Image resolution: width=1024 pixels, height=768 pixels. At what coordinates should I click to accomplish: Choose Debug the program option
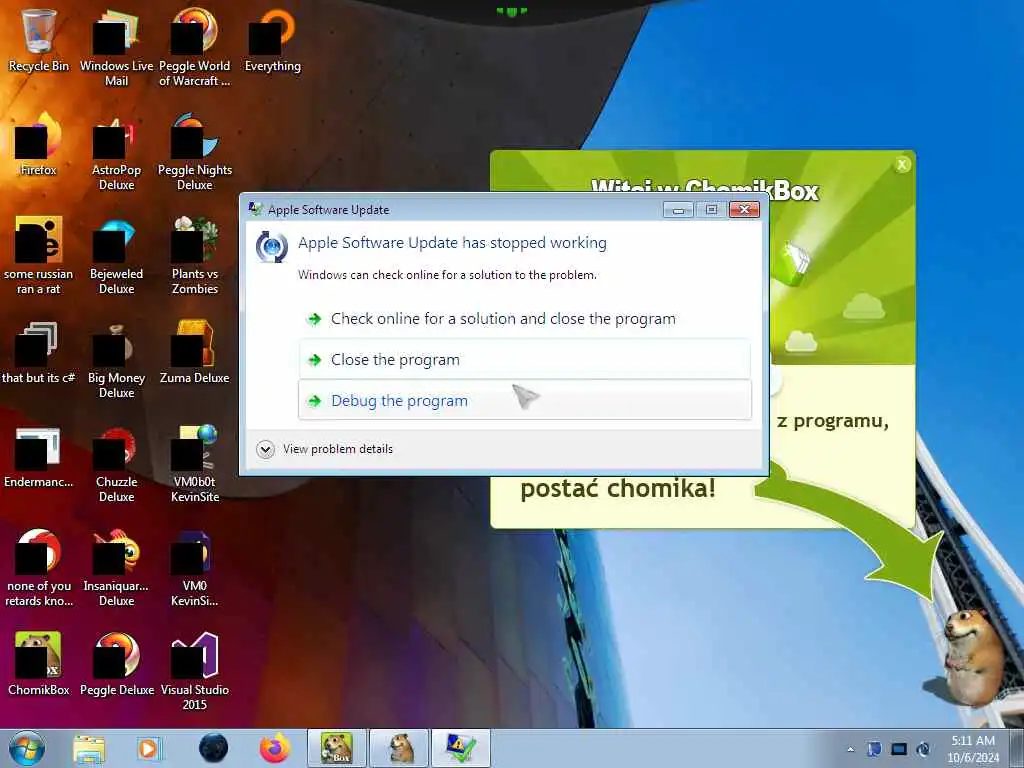pyautogui.click(x=524, y=400)
